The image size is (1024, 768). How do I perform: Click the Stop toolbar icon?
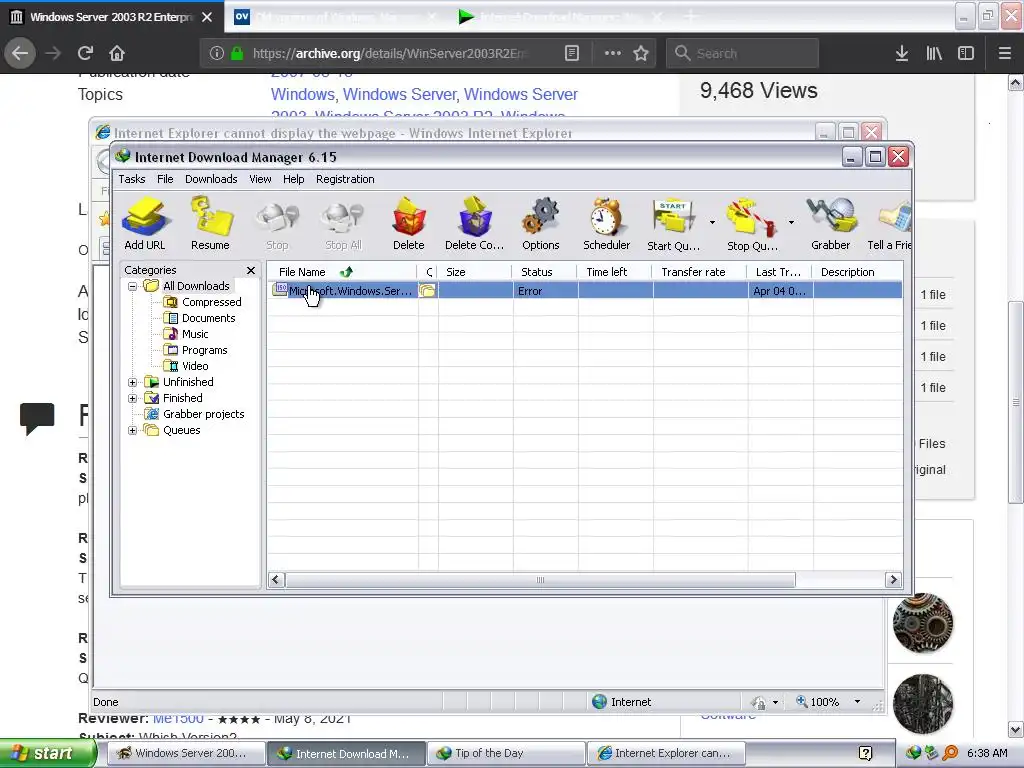(277, 223)
